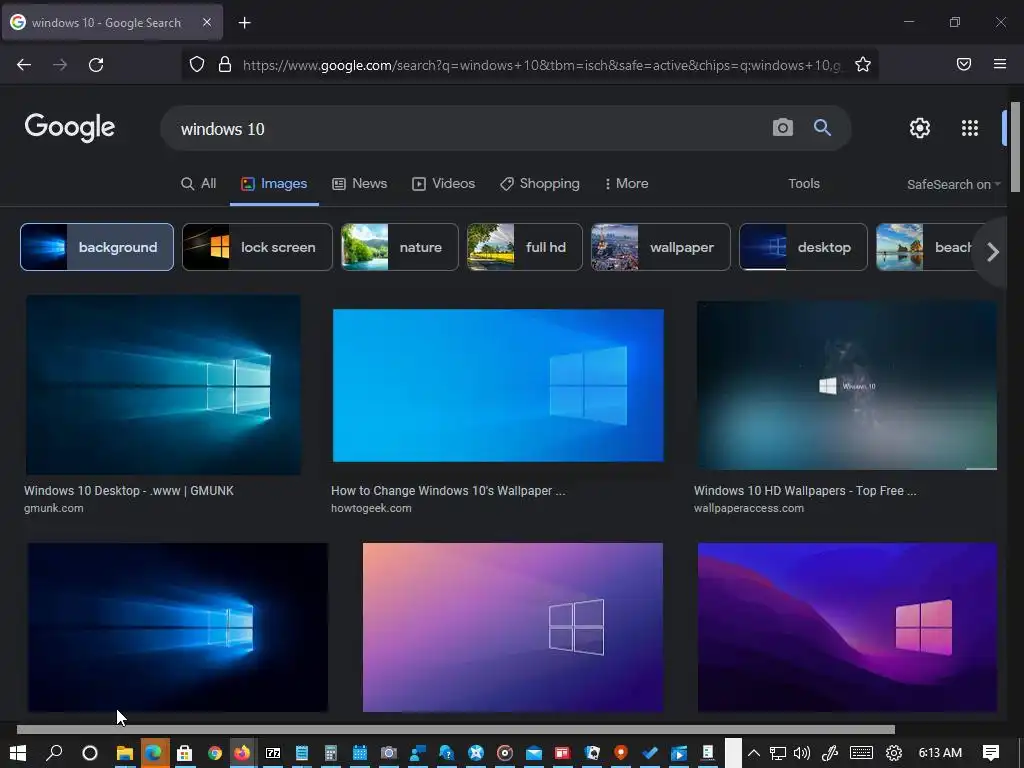Image resolution: width=1024 pixels, height=768 pixels.
Task: Search by image using camera icon
Action: (x=782, y=127)
